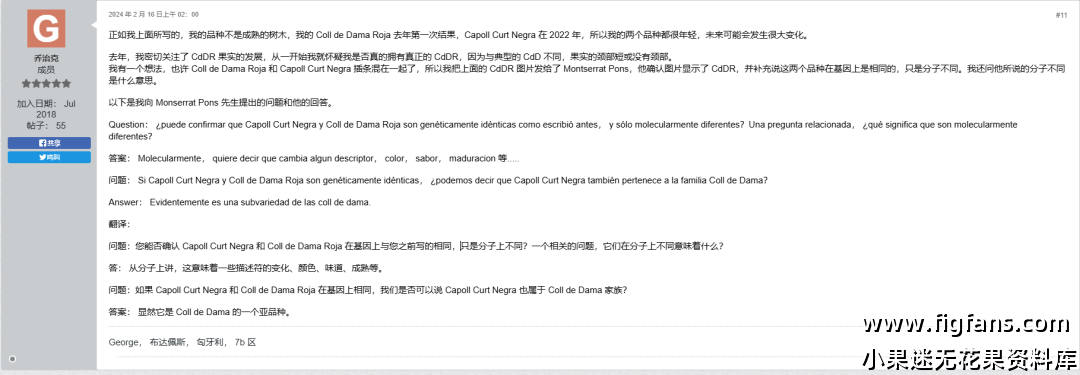Select answer line Molecularmente, quiere decir

(314, 159)
